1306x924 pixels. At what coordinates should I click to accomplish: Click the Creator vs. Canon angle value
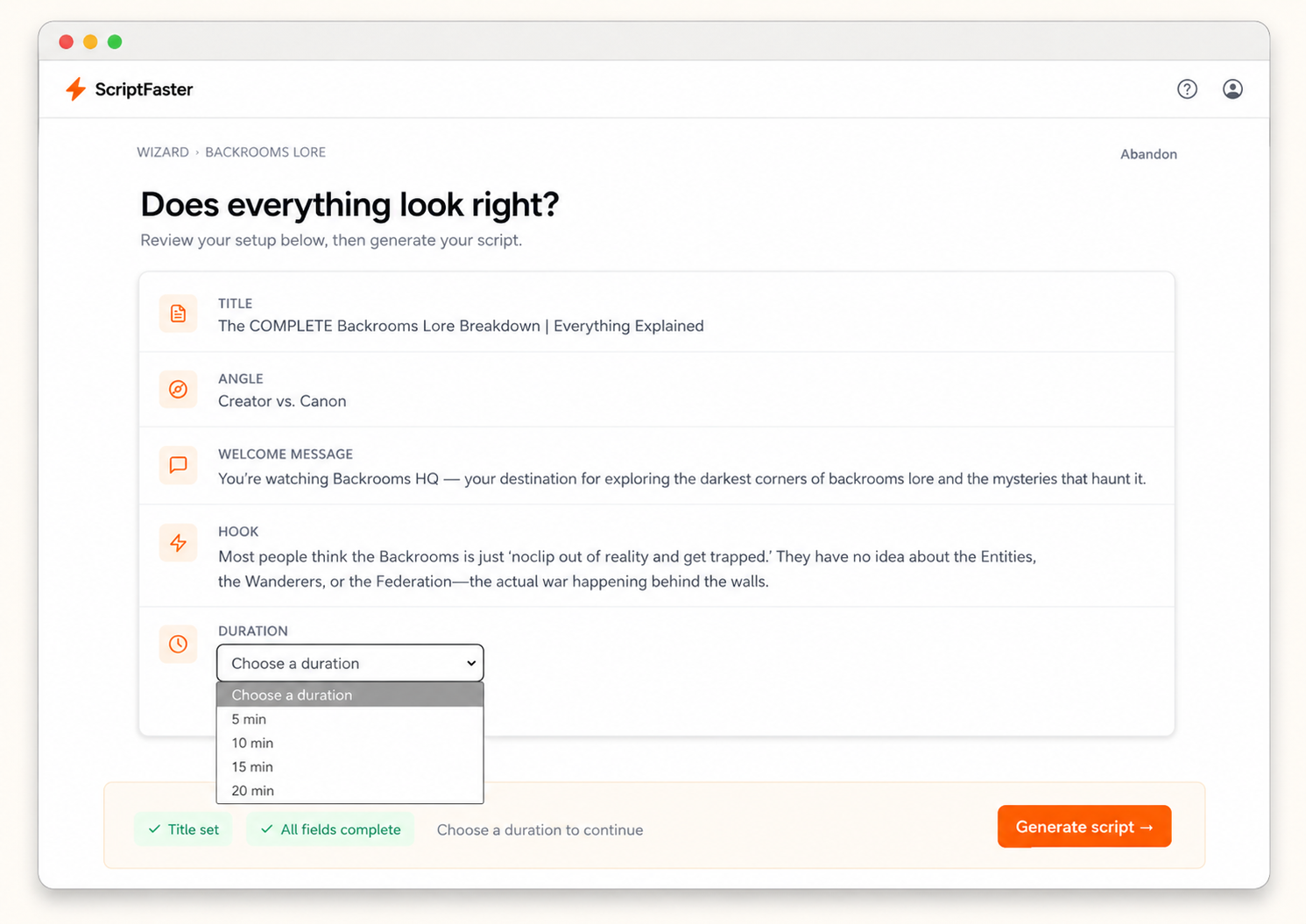(x=282, y=401)
